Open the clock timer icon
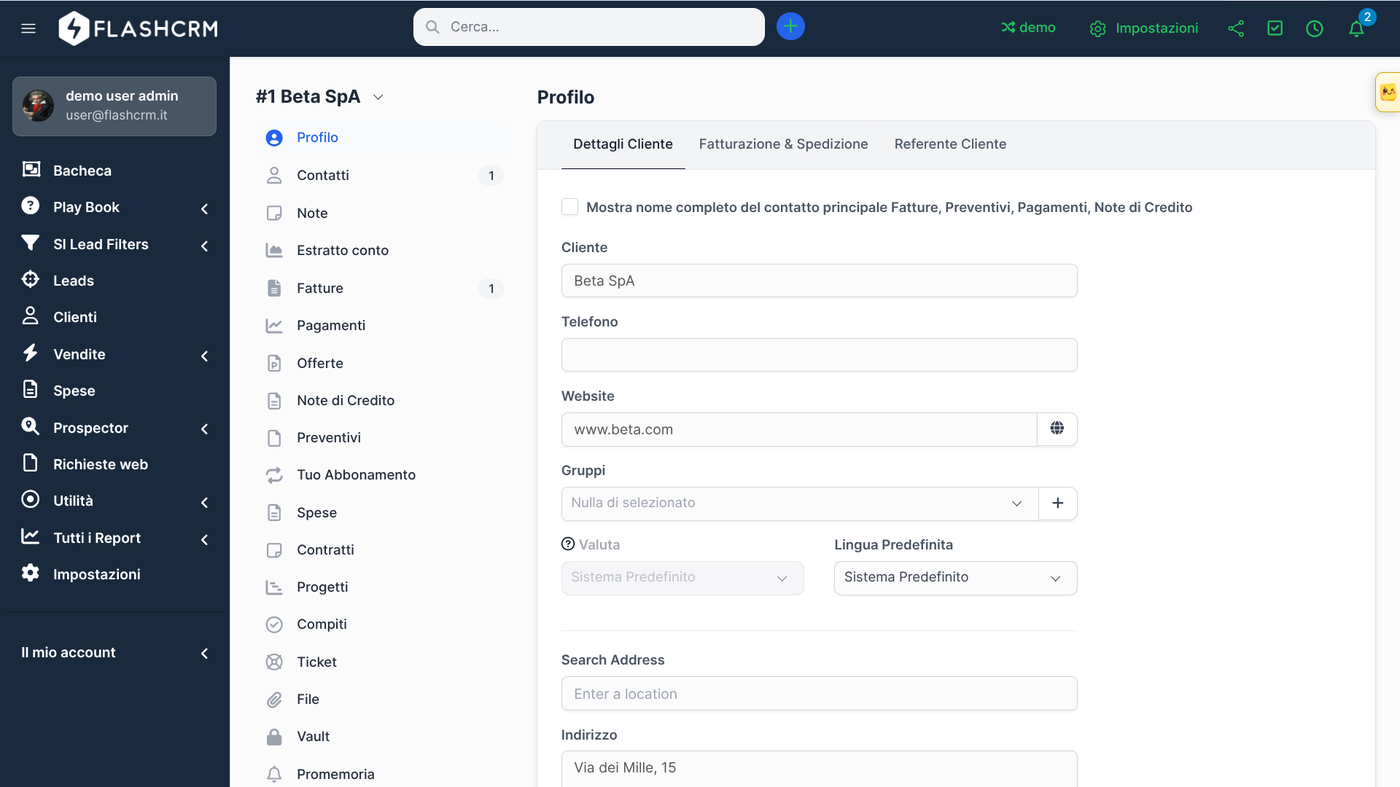 coord(1315,28)
